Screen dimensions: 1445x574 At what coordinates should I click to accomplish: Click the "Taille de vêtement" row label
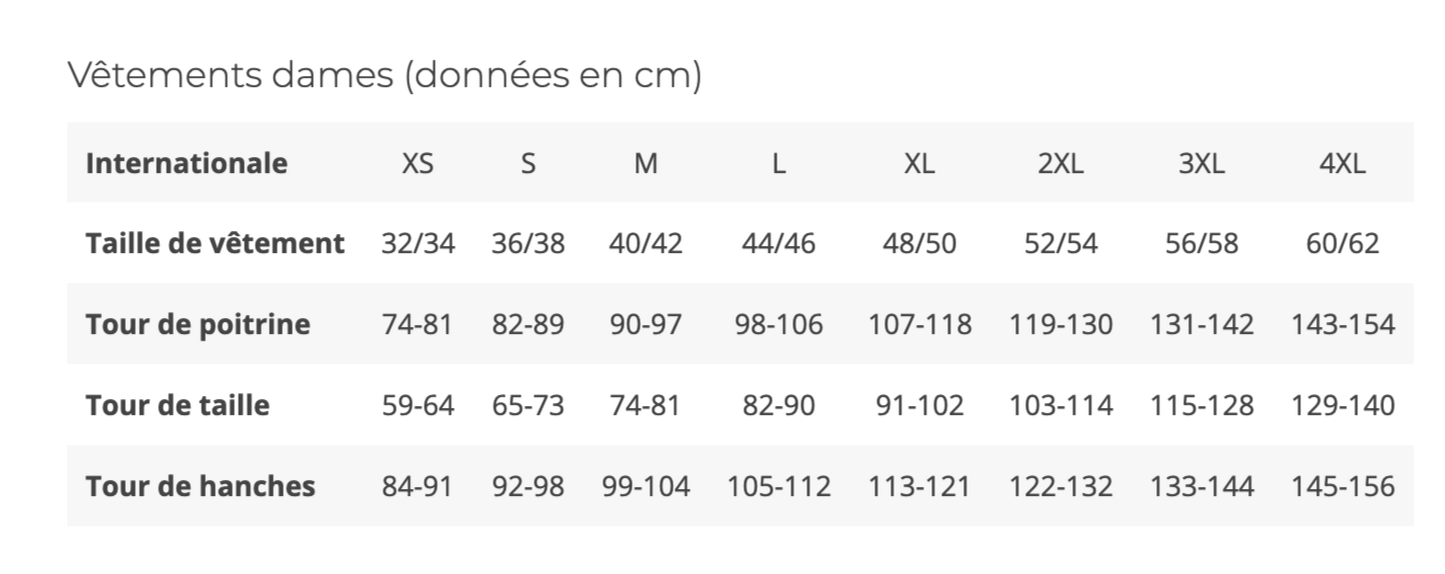(215, 244)
